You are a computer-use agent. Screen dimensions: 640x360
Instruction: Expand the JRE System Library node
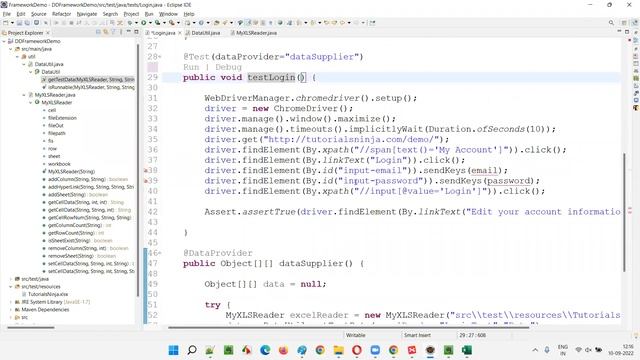[11, 302]
